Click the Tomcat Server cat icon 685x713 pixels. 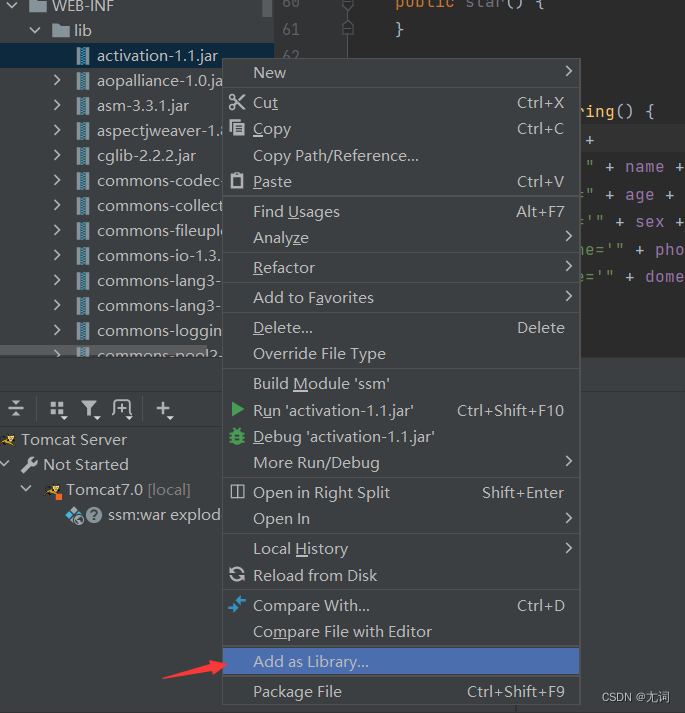click(x=8, y=440)
